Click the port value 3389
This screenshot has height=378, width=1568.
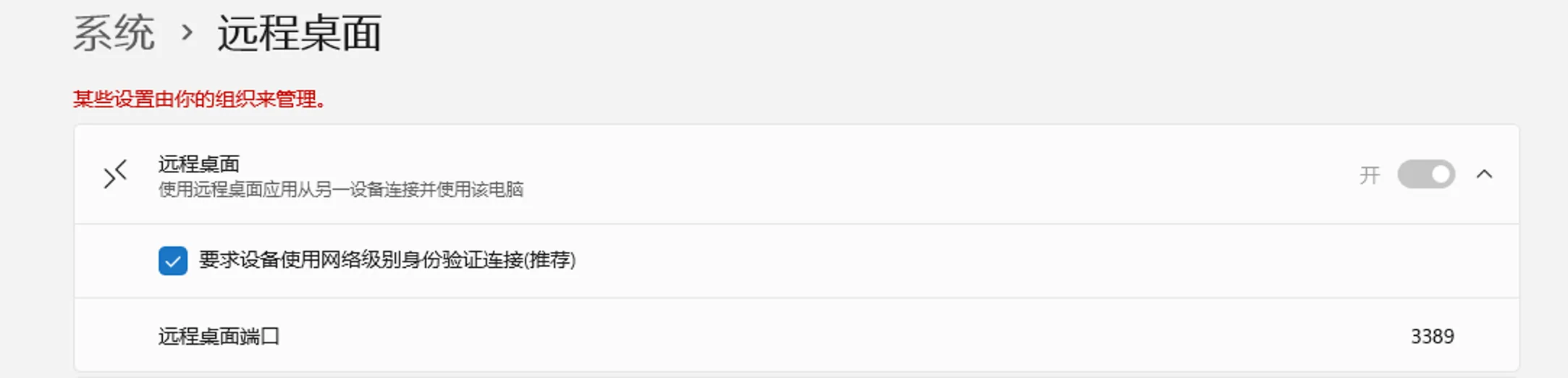[x=1432, y=336]
